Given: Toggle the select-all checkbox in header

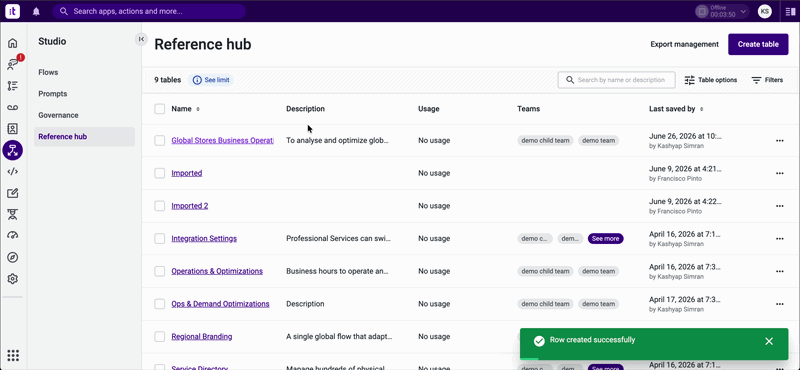Looking at the screenshot, I should (x=160, y=109).
